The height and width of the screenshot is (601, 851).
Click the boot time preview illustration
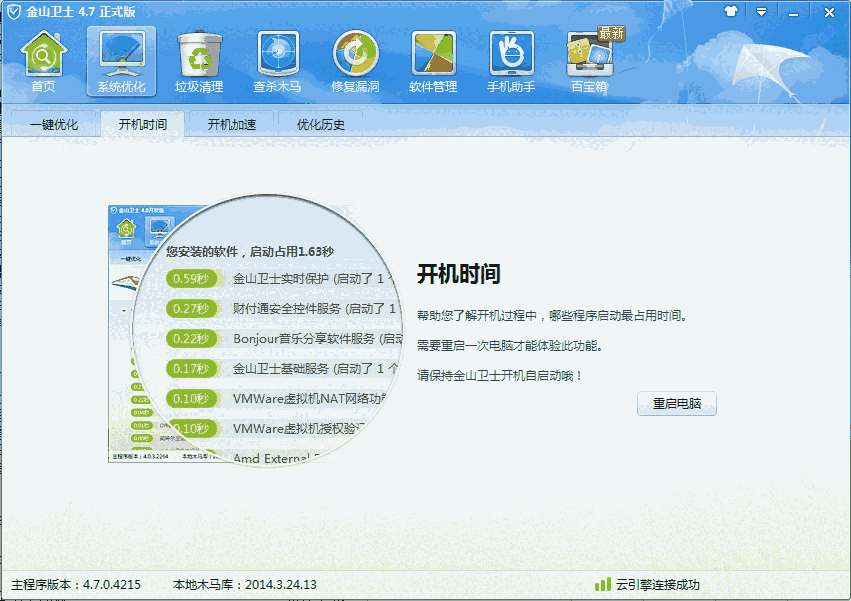tap(256, 330)
